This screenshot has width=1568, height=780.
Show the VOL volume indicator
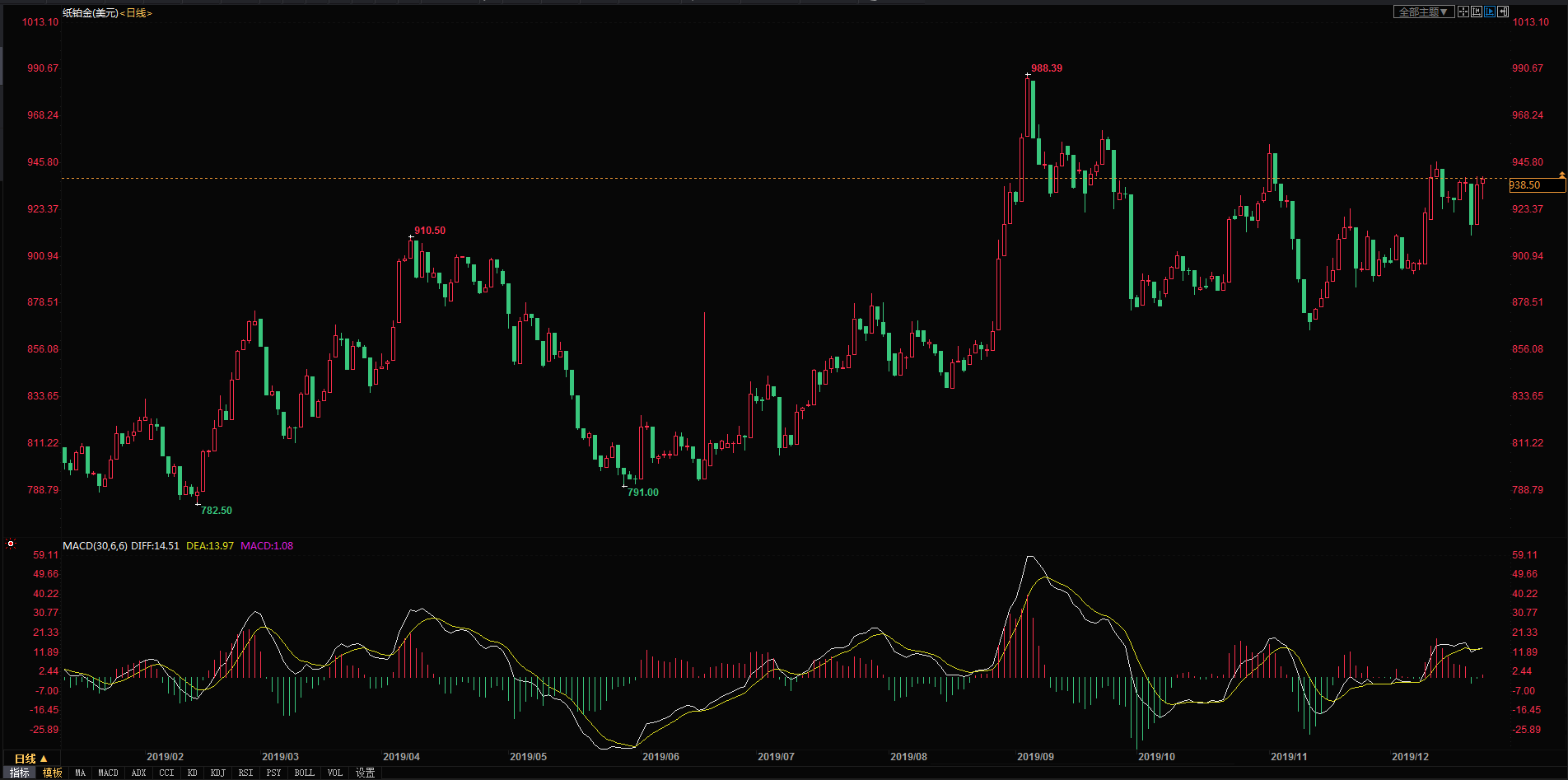(334, 773)
